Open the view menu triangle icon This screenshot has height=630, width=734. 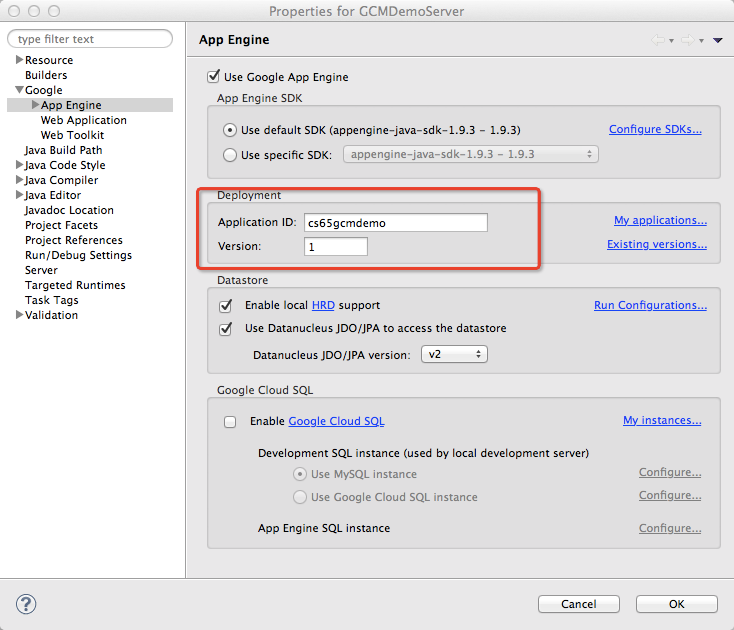718,40
